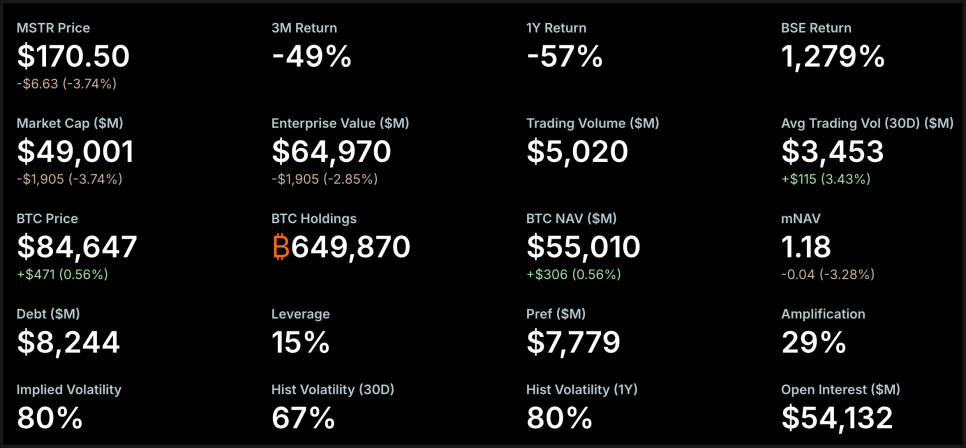The height and width of the screenshot is (448, 966).
Task: Click the mNAV value 1.18
Action: 806,247
